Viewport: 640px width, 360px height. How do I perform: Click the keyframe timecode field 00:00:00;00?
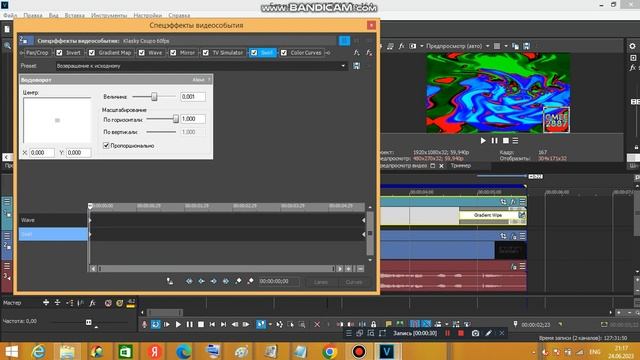tap(279, 281)
